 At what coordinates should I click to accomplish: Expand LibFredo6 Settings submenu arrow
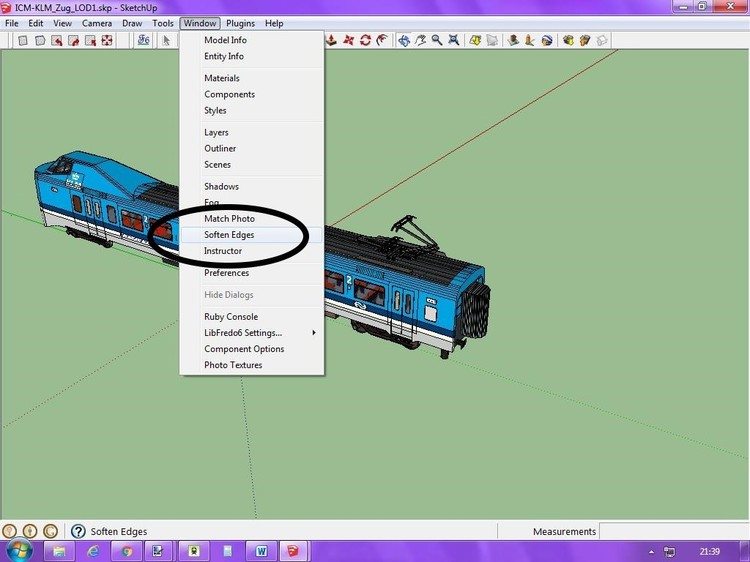click(314, 332)
